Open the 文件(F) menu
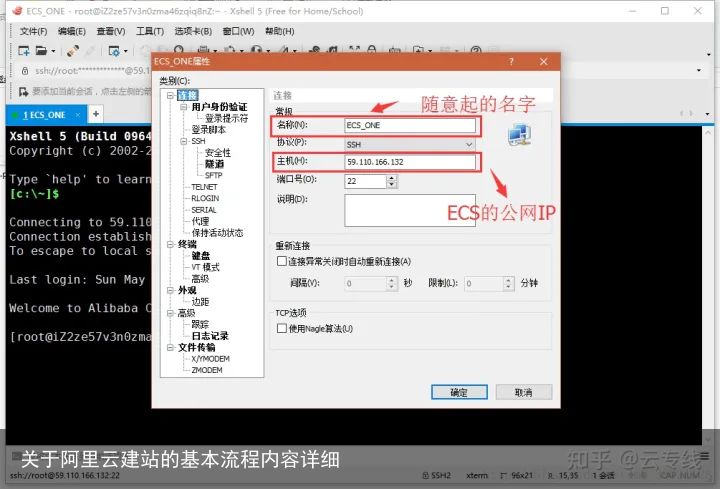Image resolution: width=720 pixels, height=489 pixels. pos(34,31)
